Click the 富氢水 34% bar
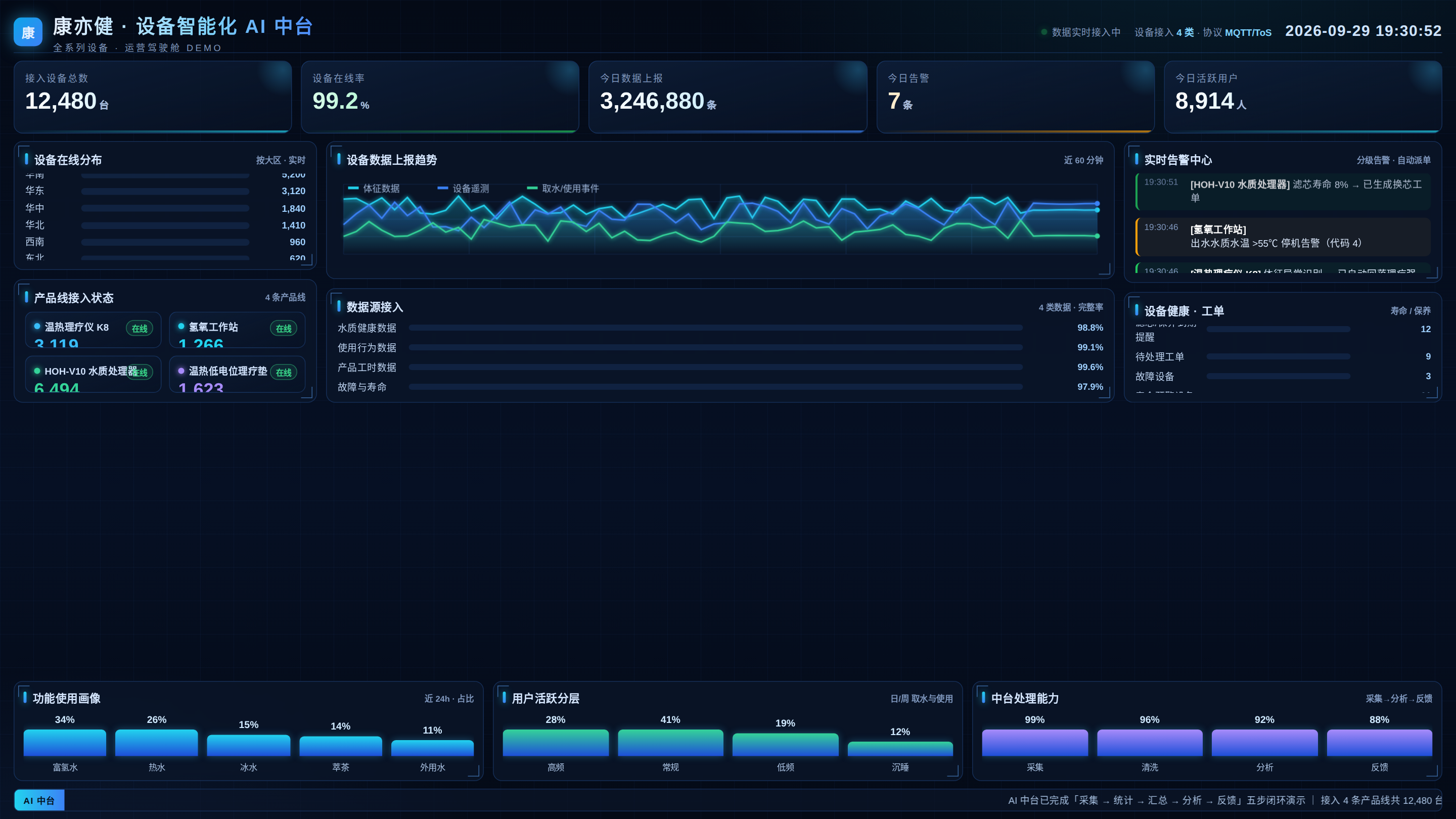The width and height of the screenshot is (1456, 819). coord(65,742)
